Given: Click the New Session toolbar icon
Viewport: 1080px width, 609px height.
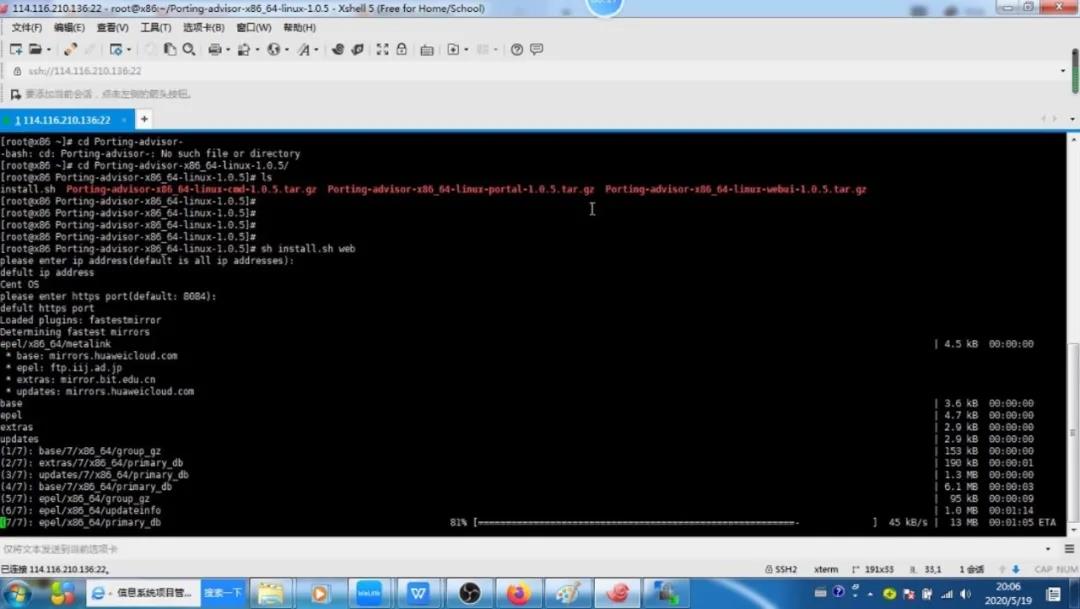Looking at the screenshot, I should (15, 49).
